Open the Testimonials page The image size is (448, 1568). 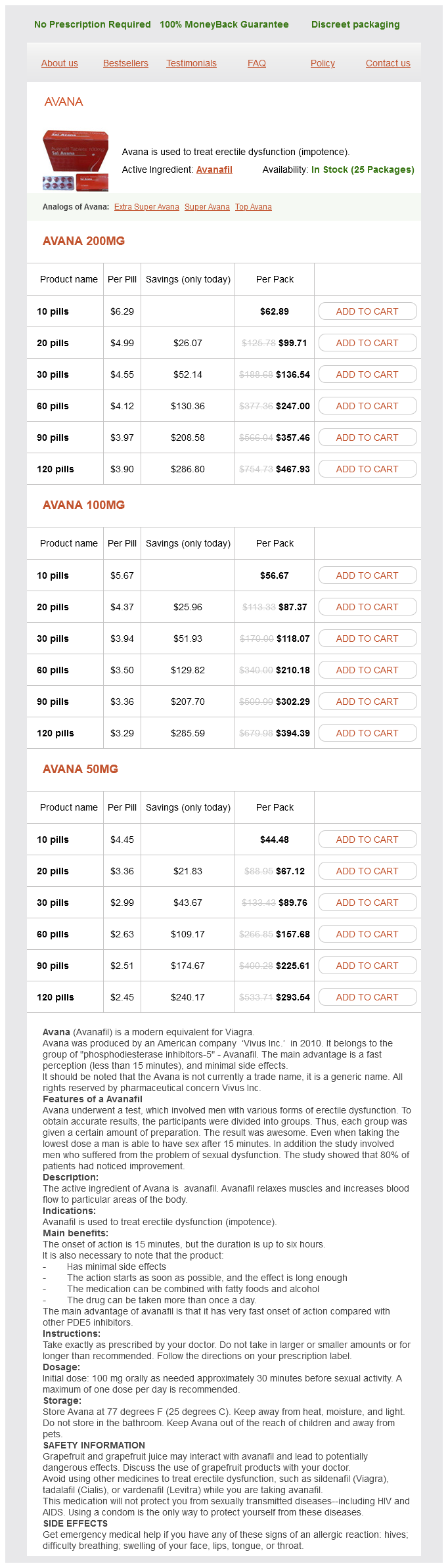(191, 63)
